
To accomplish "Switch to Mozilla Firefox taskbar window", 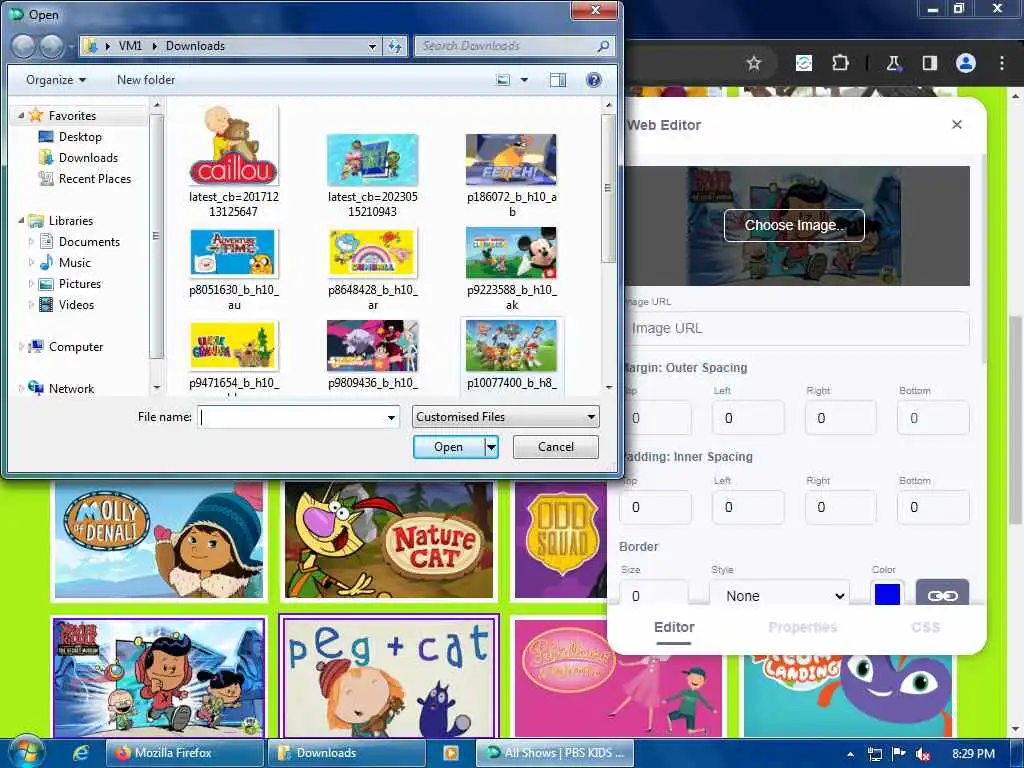I will tap(185, 752).
